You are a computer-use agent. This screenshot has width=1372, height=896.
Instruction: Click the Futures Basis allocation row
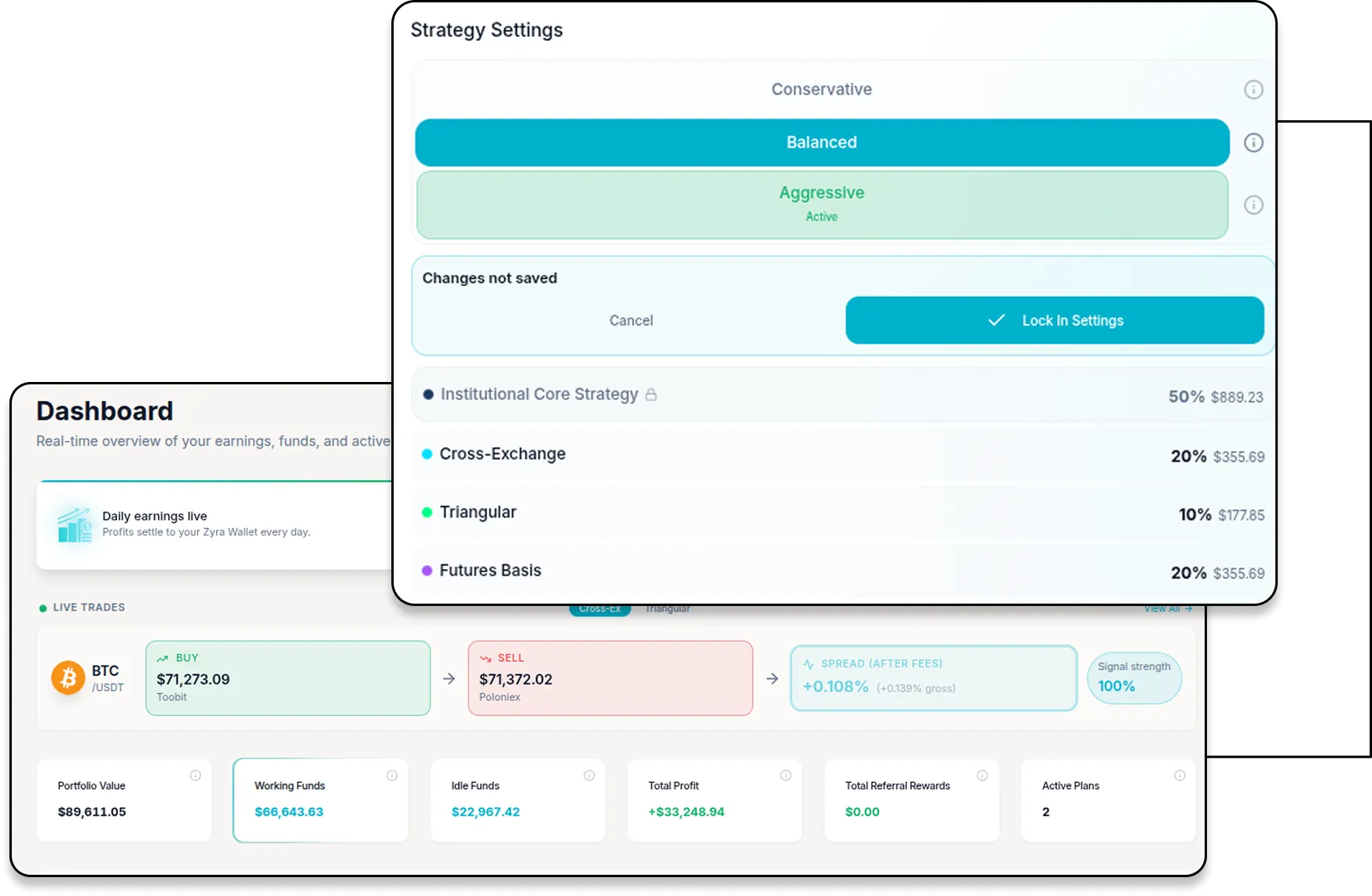(841, 571)
